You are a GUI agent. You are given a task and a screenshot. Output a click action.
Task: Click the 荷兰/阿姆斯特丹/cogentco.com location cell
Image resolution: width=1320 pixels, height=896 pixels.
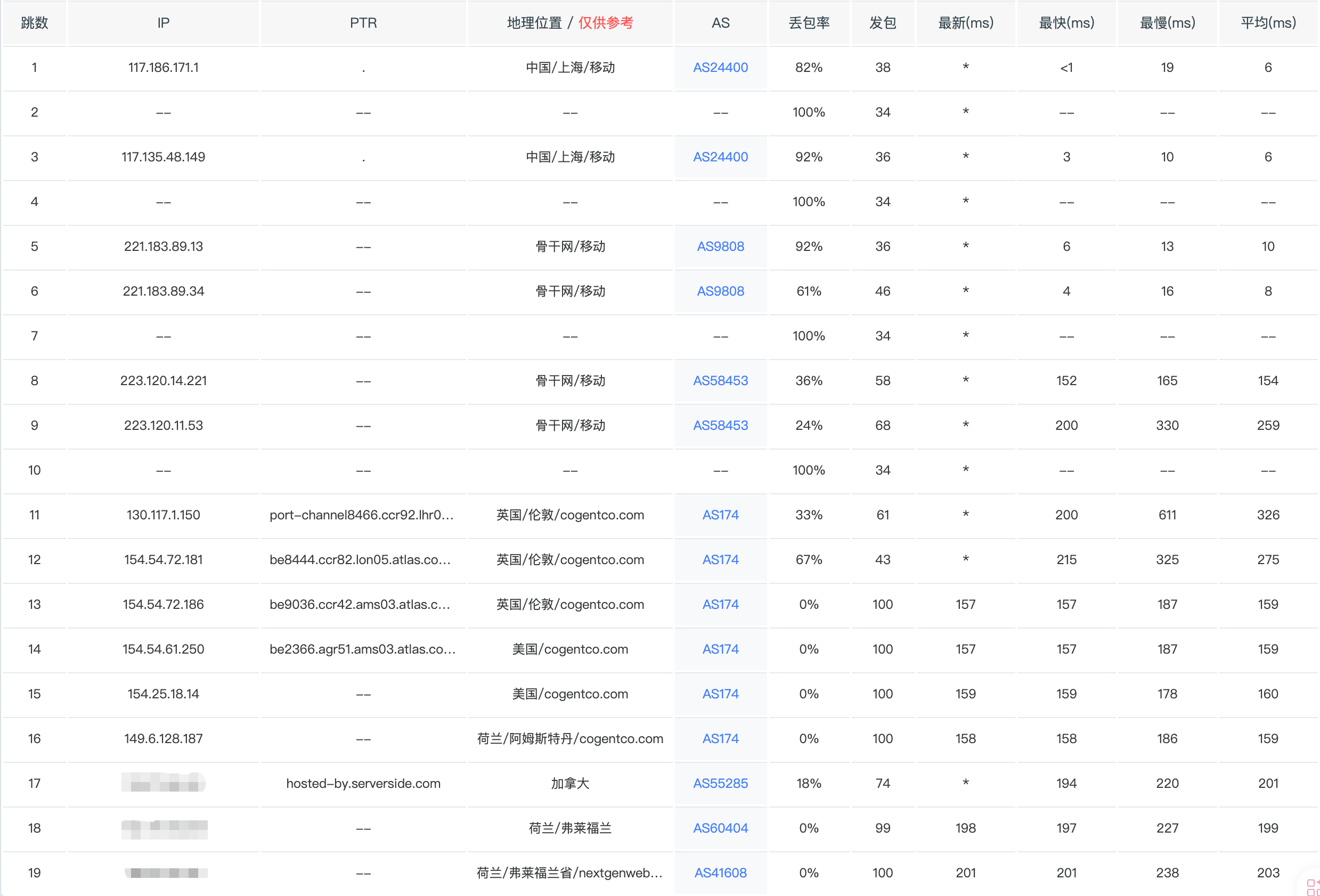[x=569, y=739]
